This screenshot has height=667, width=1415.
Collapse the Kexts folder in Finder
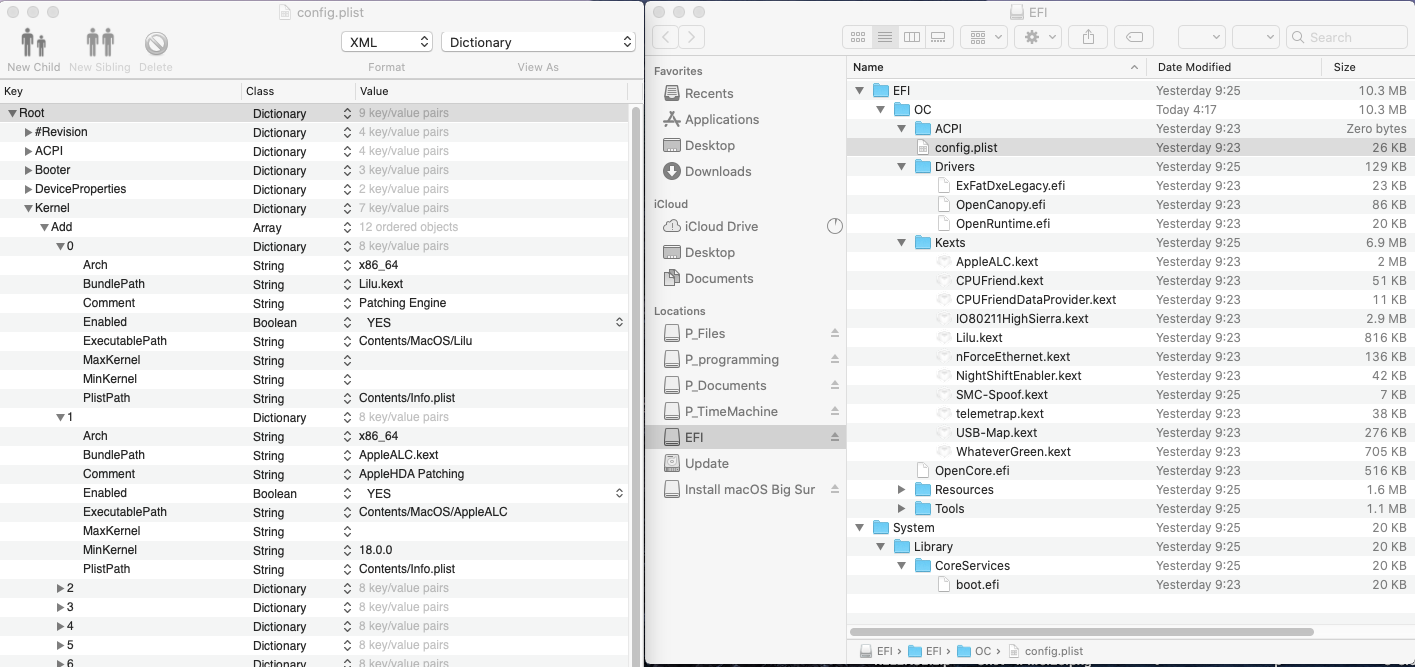click(x=901, y=242)
